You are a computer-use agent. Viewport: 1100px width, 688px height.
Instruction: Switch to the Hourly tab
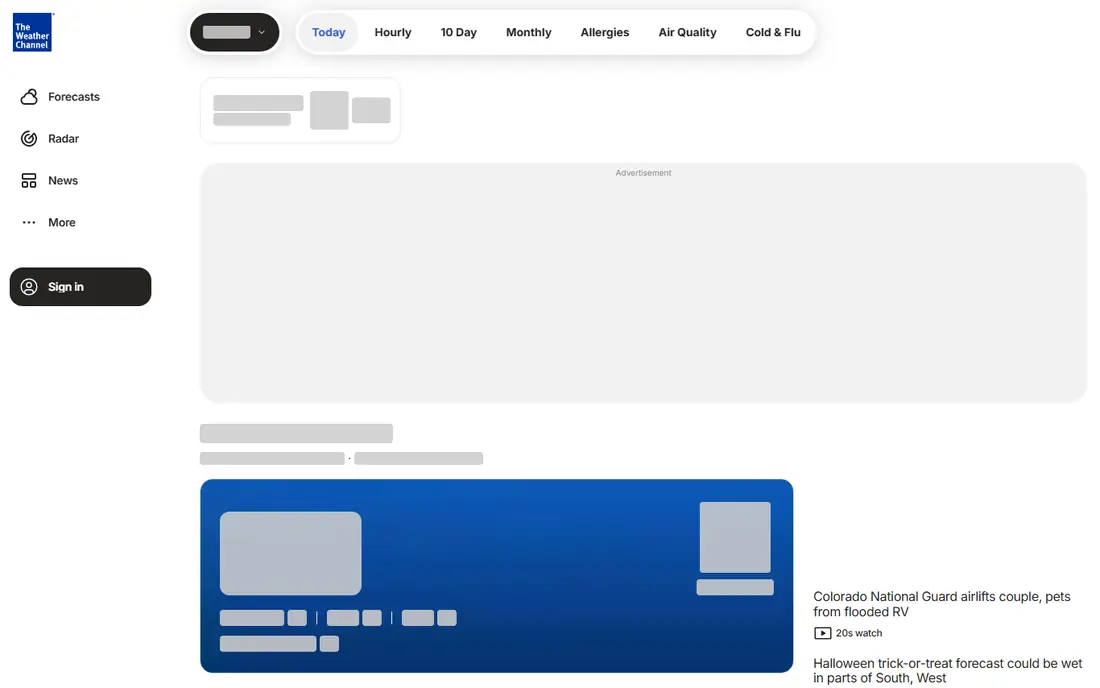(393, 32)
